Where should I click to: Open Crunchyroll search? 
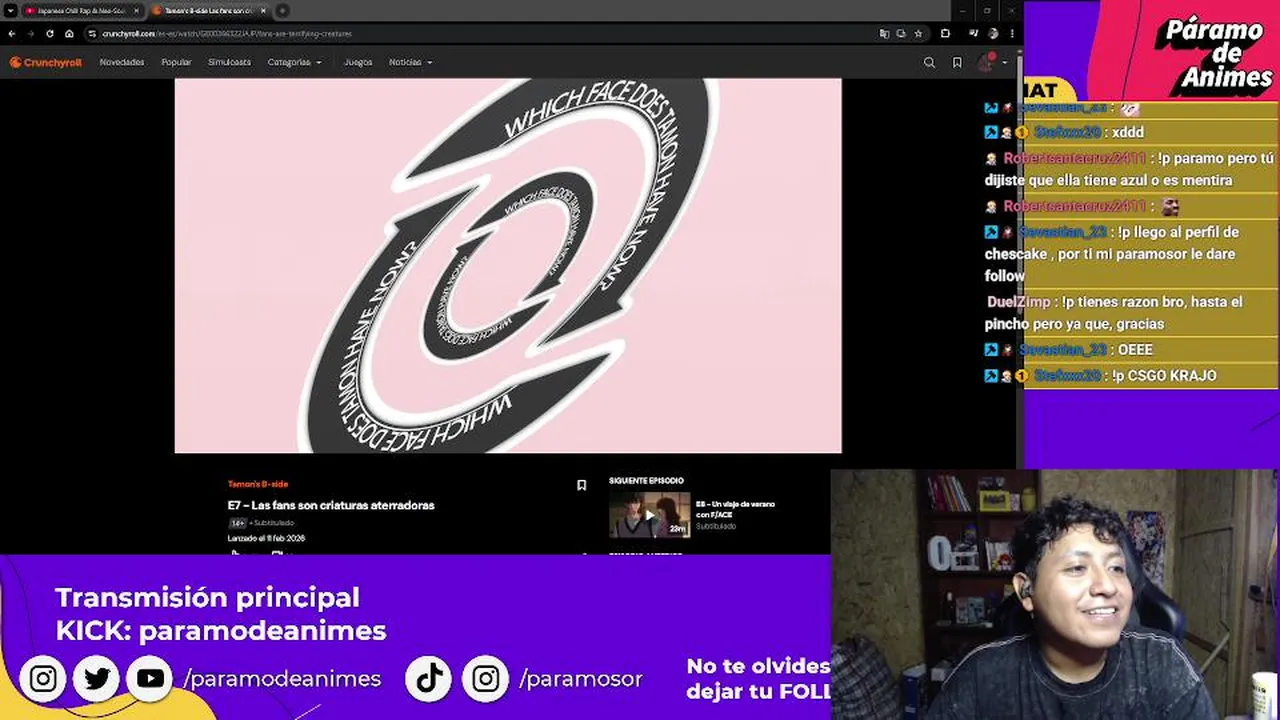coord(929,62)
